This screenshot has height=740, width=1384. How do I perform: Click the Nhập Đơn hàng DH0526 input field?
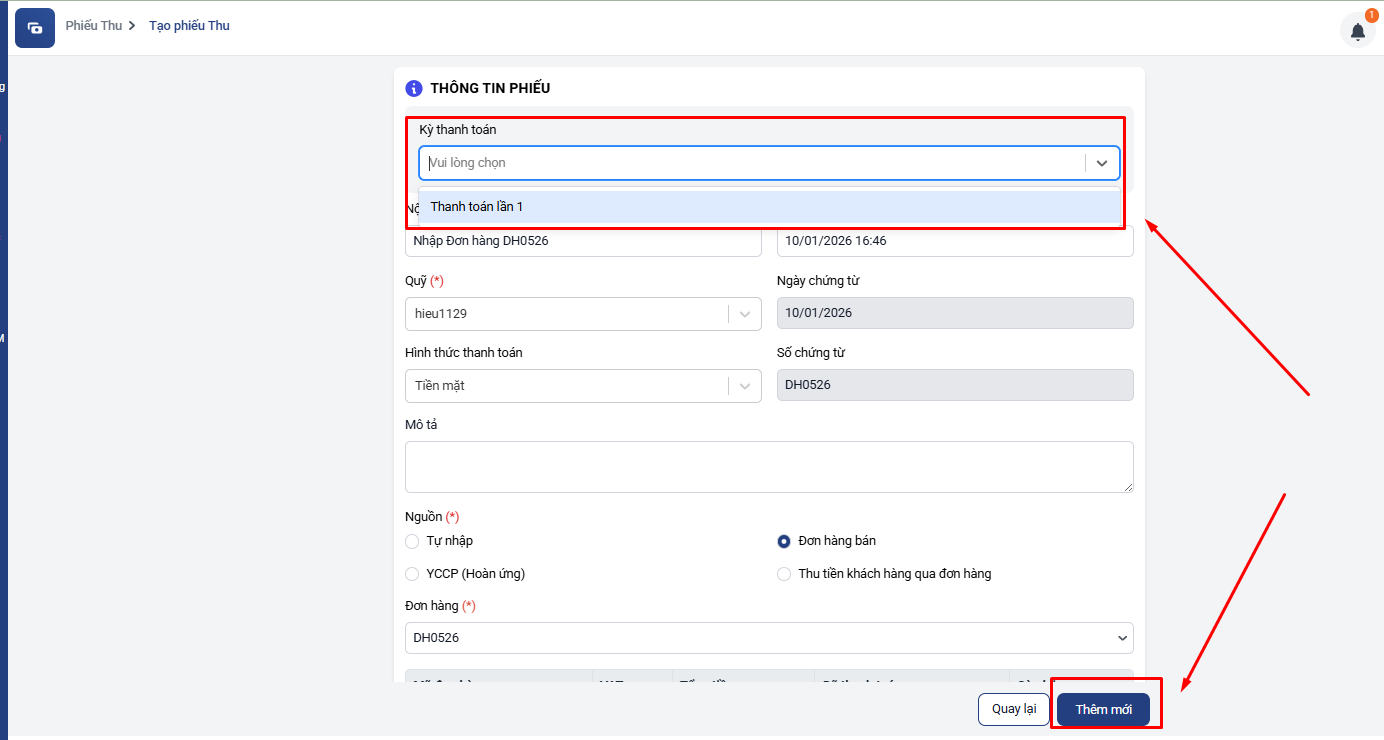pos(582,241)
